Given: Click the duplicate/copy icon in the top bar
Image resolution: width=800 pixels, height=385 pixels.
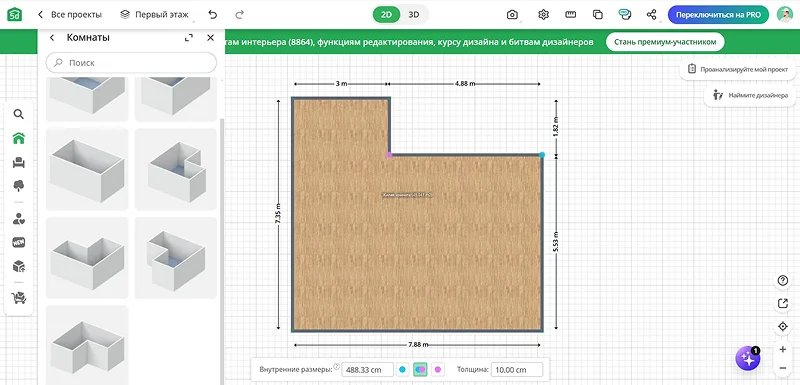Looking at the screenshot, I should click(x=597, y=15).
